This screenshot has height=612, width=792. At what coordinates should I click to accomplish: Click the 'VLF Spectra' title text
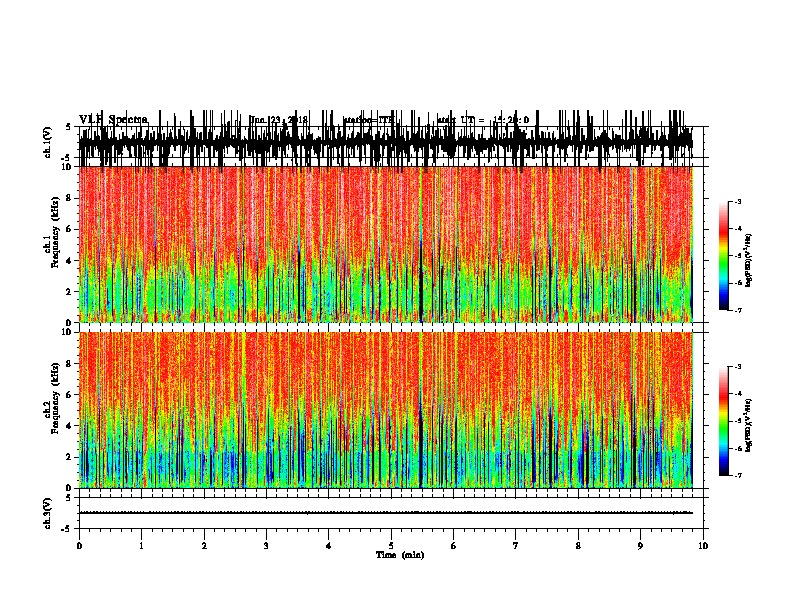click(x=113, y=120)
